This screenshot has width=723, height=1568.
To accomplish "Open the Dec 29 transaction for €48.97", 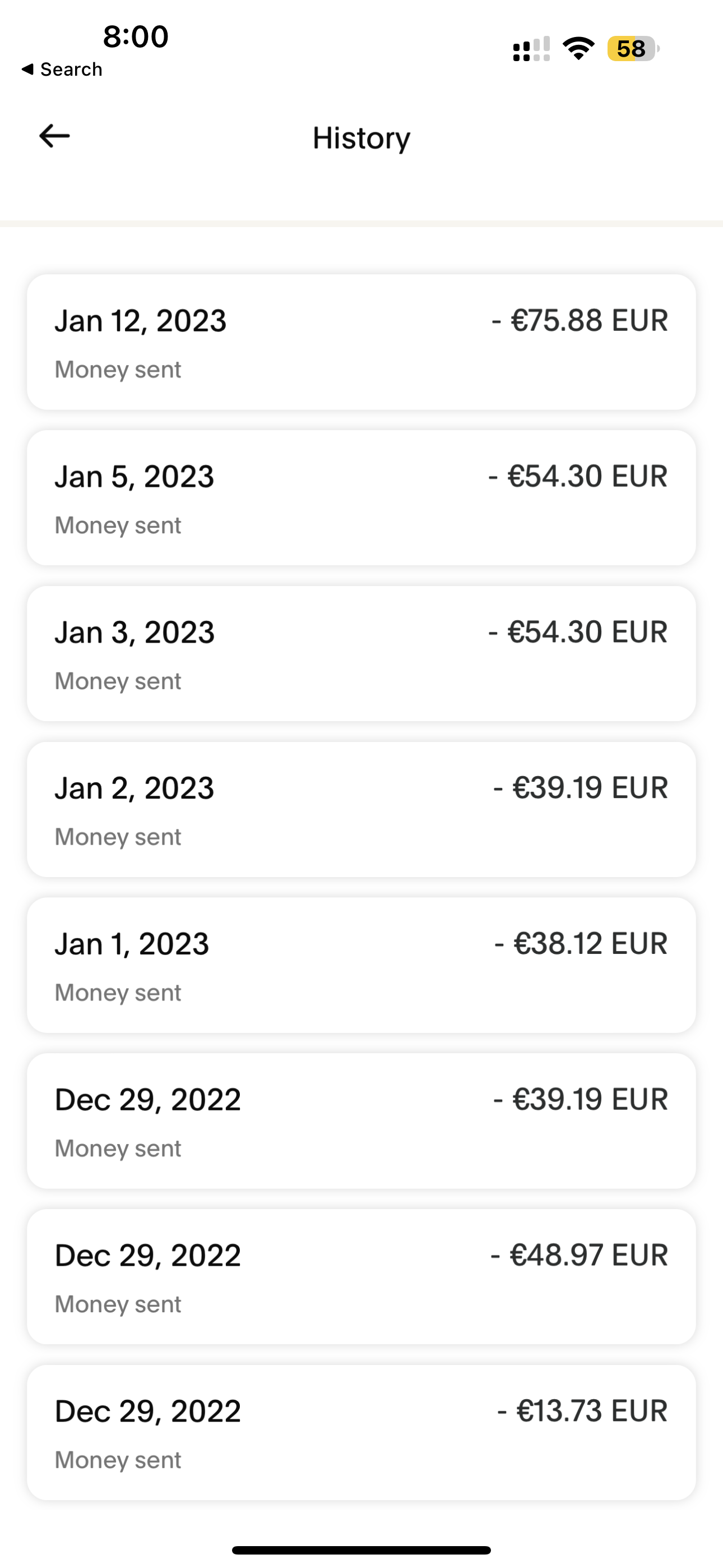I will point(361,1277).
